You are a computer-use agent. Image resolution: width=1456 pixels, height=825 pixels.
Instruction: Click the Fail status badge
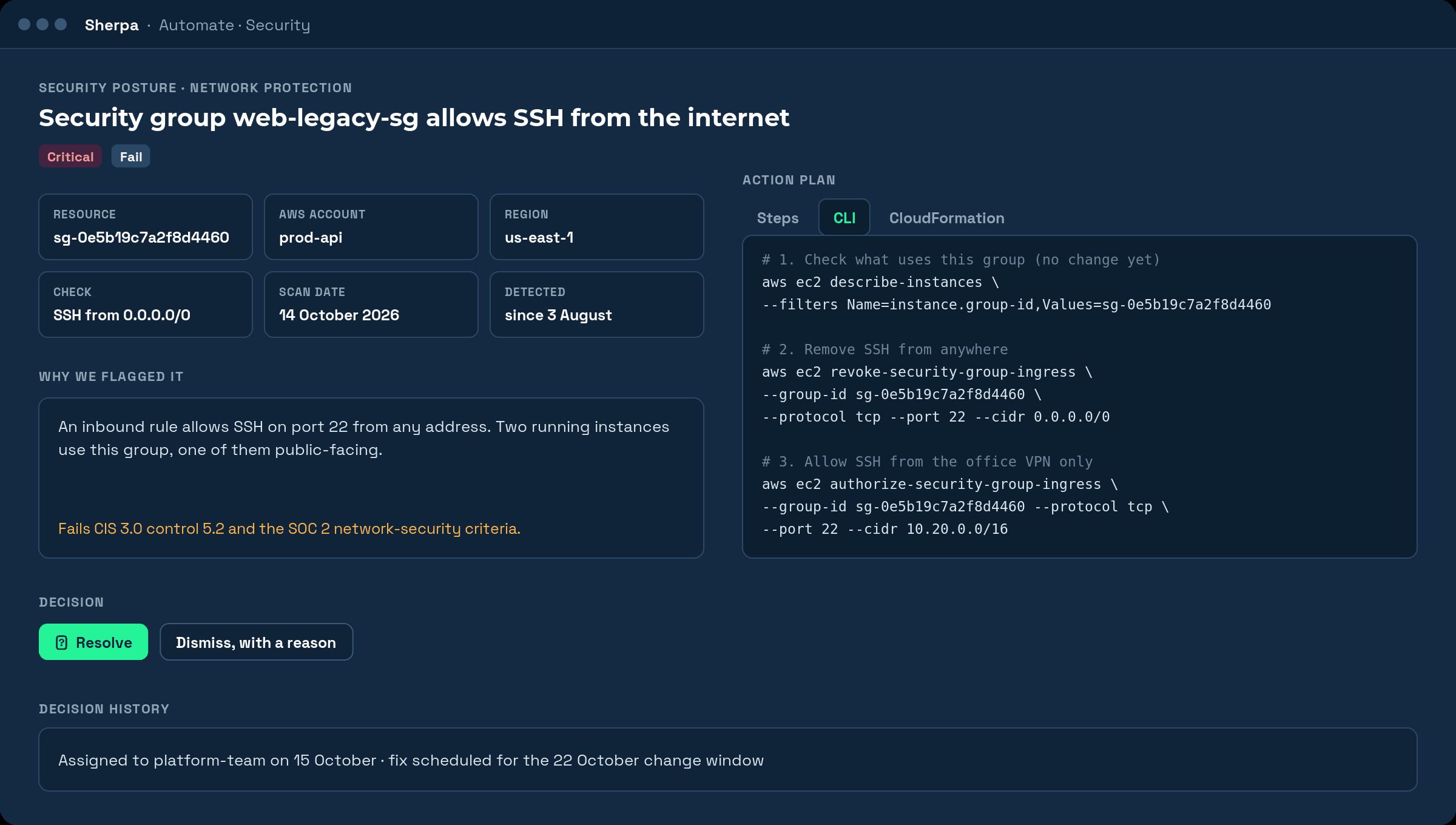[x=131, y=157]
